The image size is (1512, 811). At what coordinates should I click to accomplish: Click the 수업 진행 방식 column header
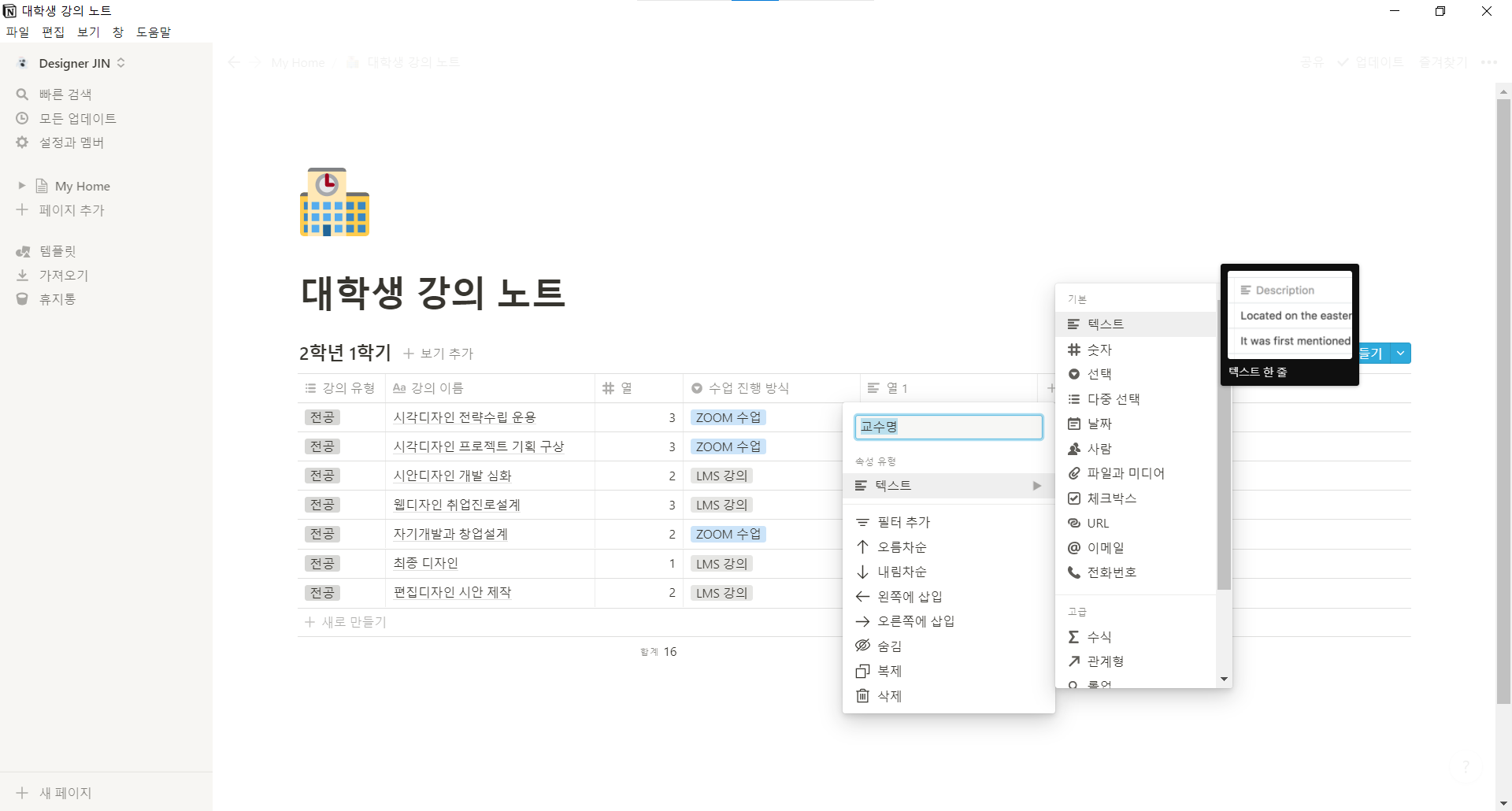tap(771, 388)
